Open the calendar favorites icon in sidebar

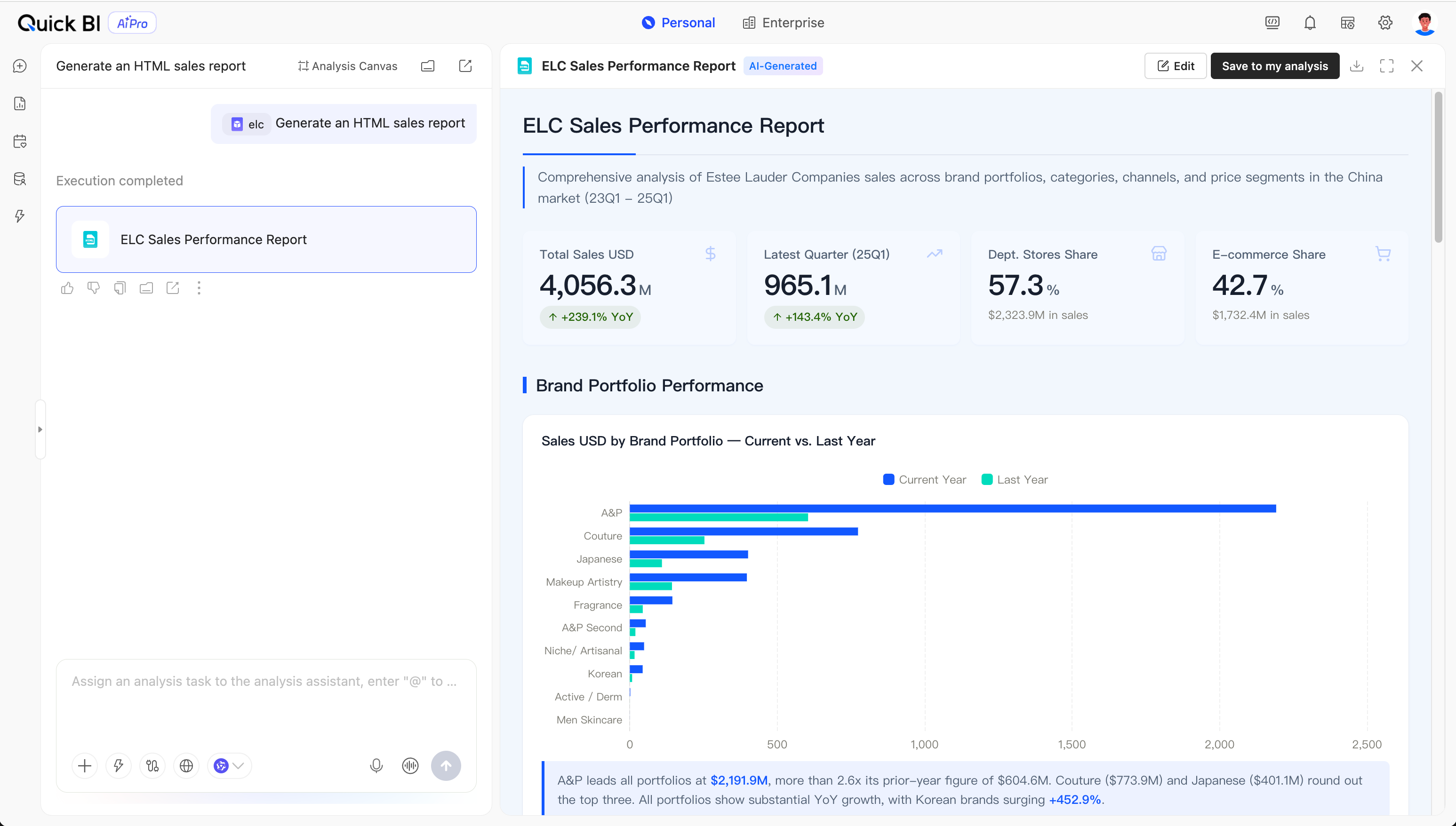point(20,141)
